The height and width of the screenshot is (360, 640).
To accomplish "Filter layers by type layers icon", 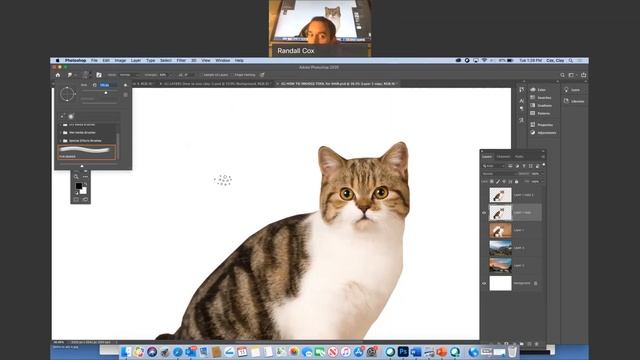I will click(x=524, y=166).
